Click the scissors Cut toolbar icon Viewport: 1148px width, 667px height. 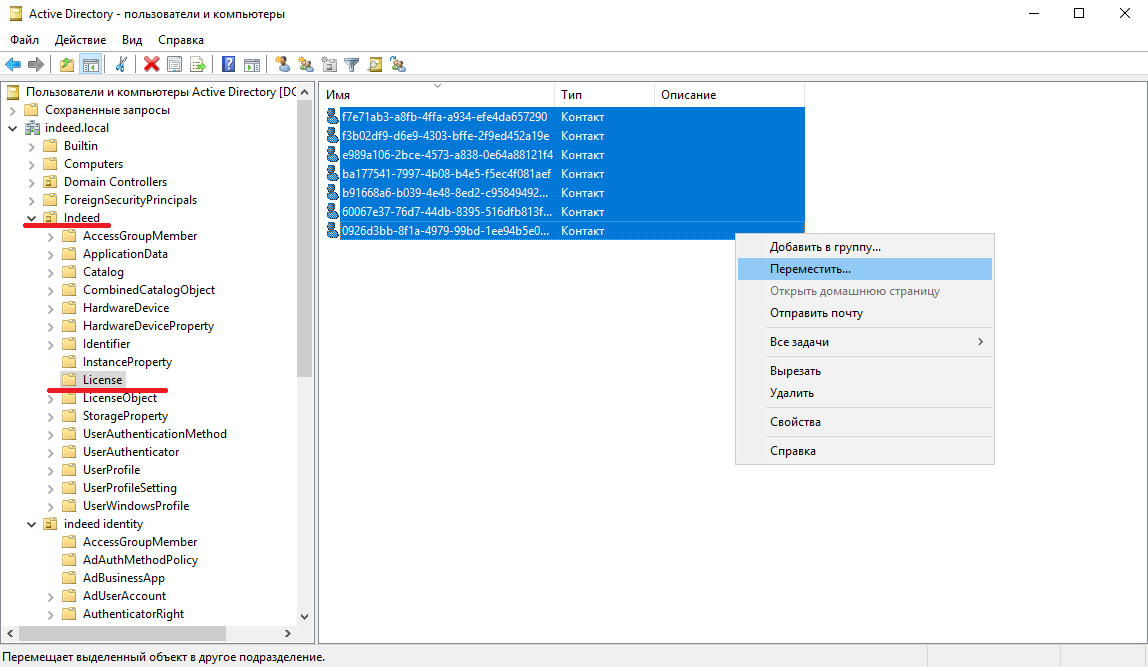pyautogui.click(x=121, y=65)
